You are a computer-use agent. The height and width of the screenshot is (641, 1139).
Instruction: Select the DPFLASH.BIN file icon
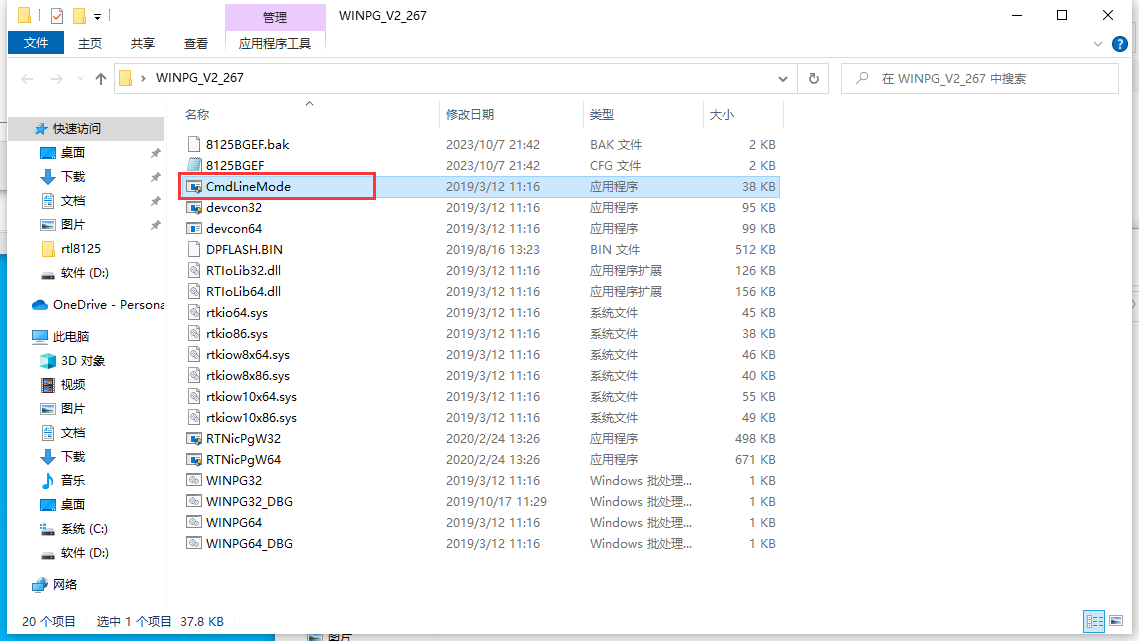click(195, 250)
